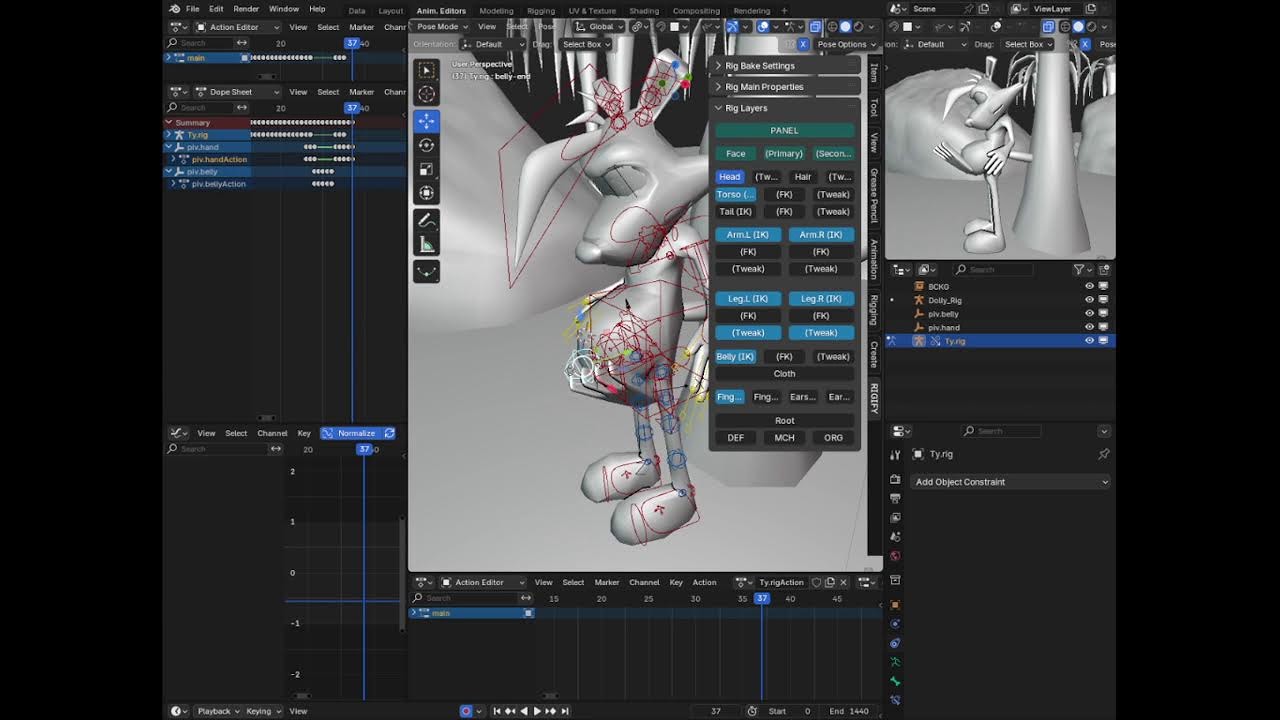The width and height of the screenshot is (1280, 720).
Task: Toggle Normalize in graph editor
Action: click(x=356, y=433)
